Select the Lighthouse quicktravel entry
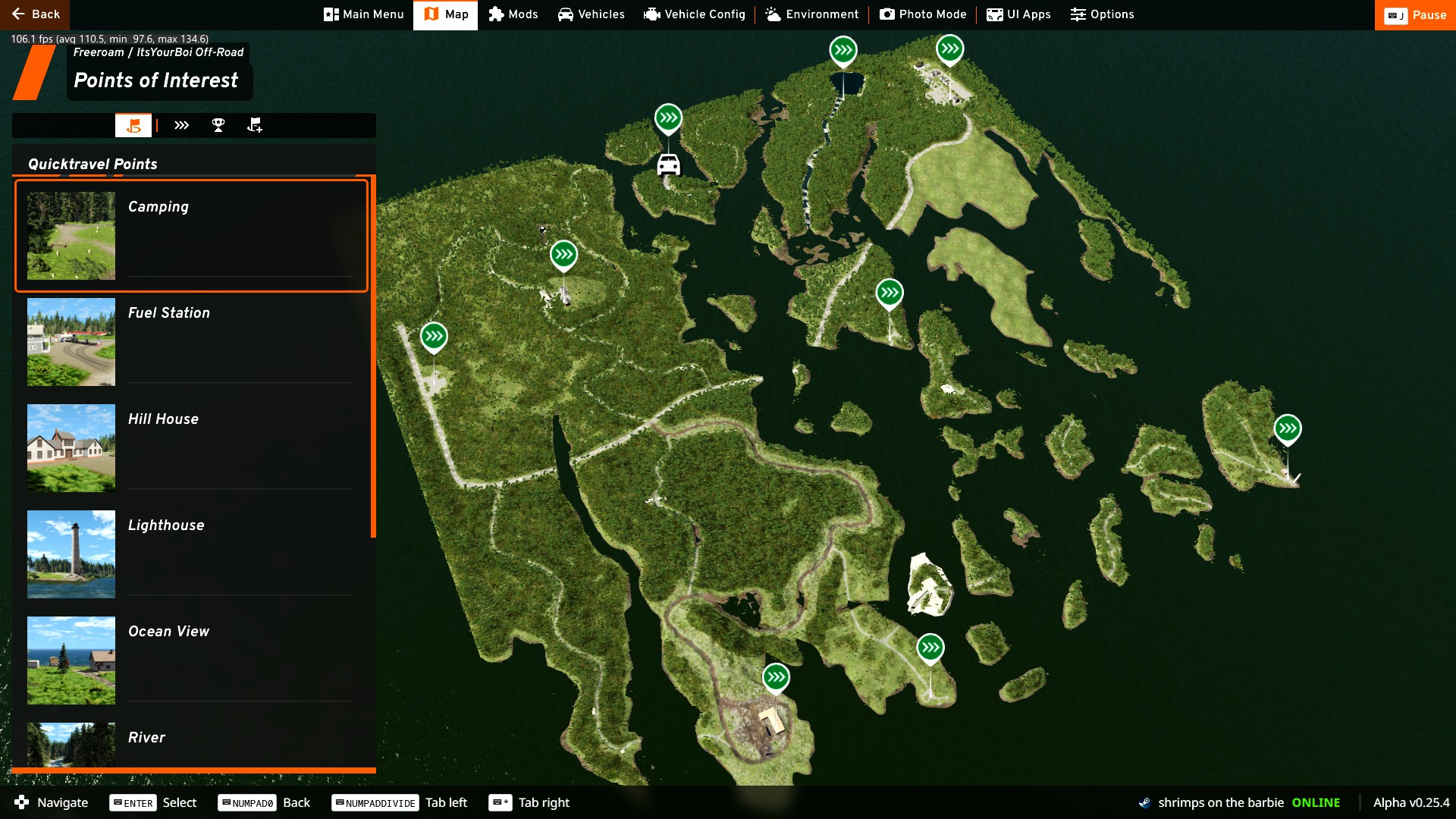Image resolution: width=1456 pixels, height=819 pixels. click(191, 554)
